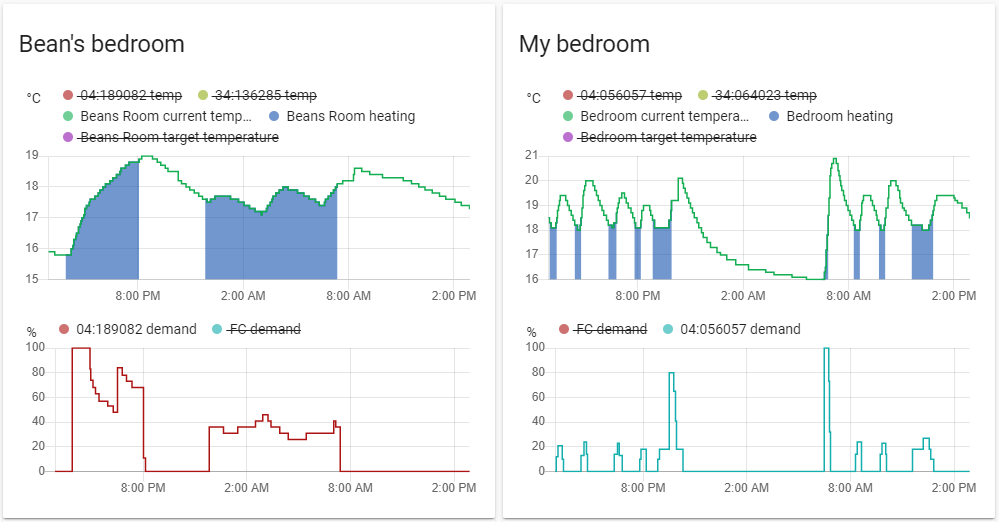This screenshot has height=522, width=999.
Task: Click the My bedroom card title
Action: (584, 44)
